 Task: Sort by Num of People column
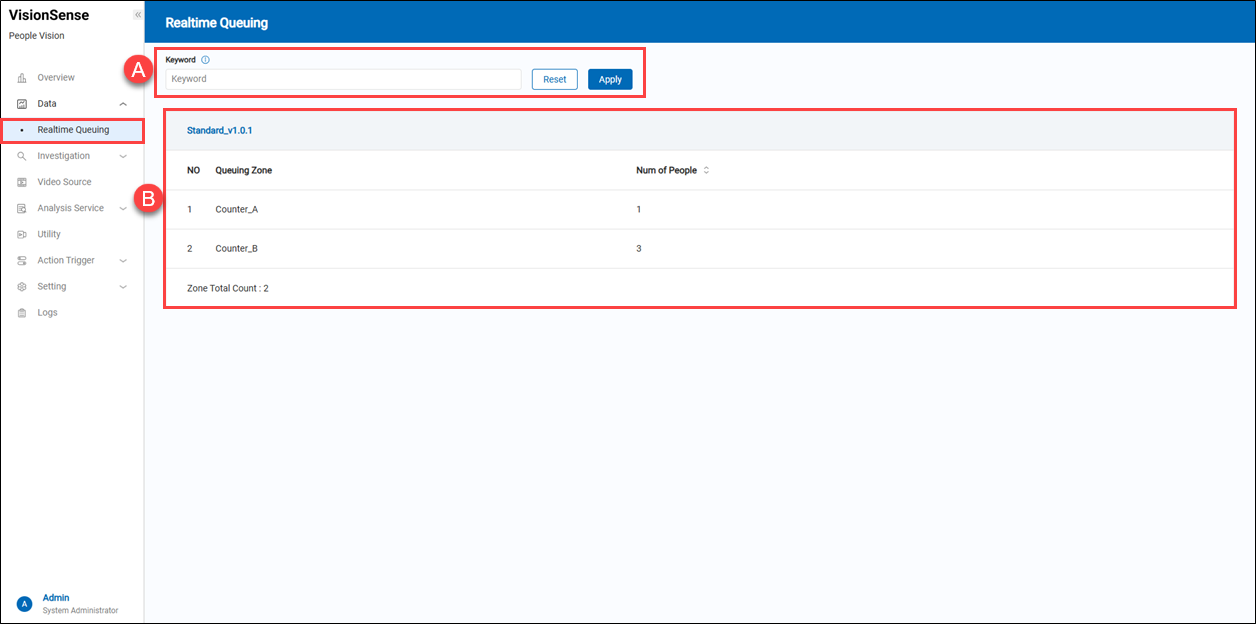[x=706, y=171]
